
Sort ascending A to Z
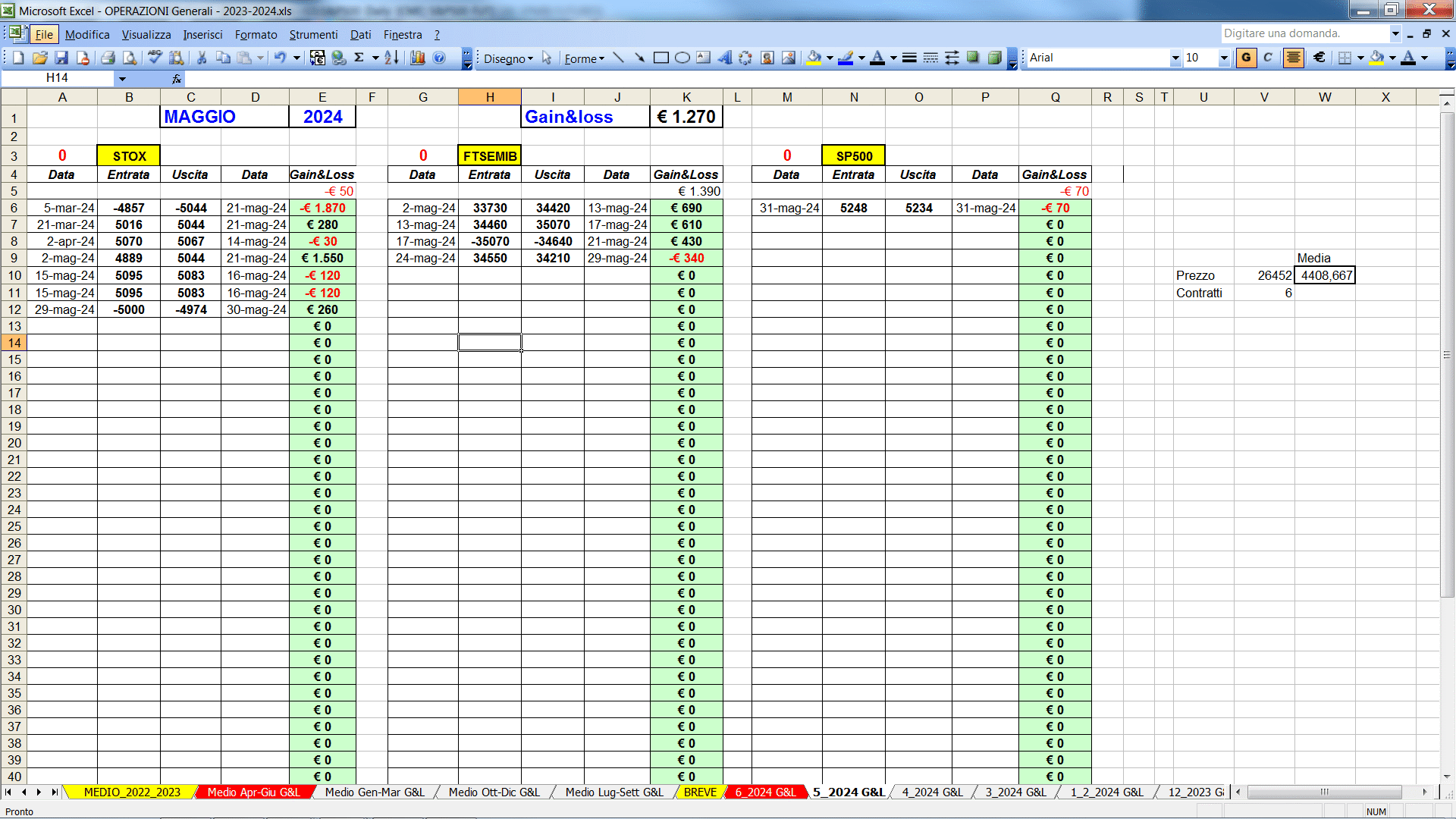pyautogui.click(x=391, y=58)
